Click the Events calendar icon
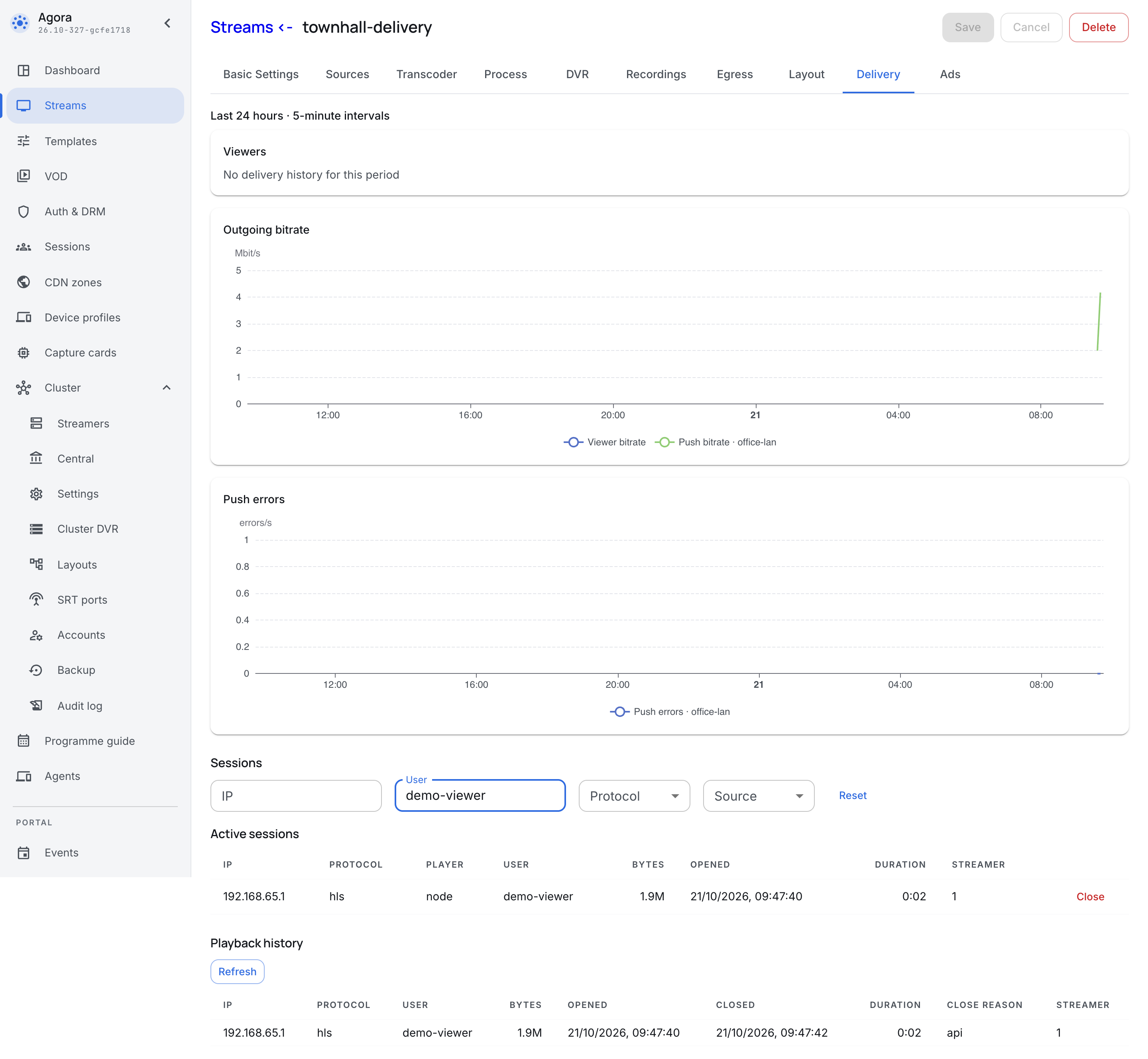This screenshot has width=1148, height=1059. click(x=24, y=853)
